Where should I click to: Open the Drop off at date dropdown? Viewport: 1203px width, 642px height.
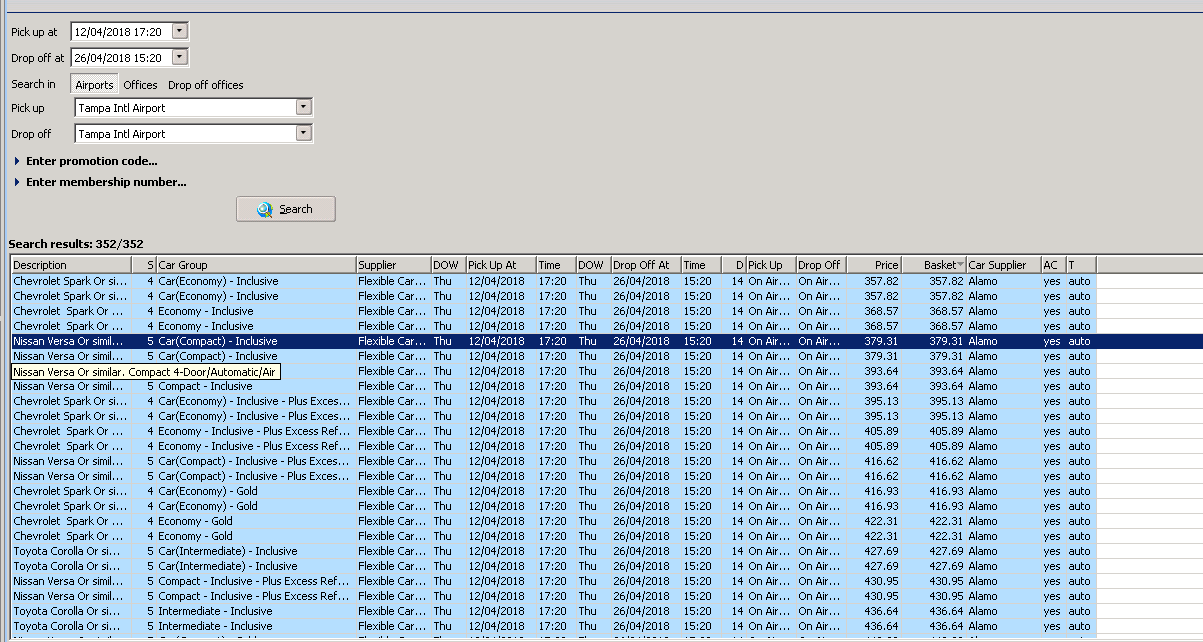point(179,57)
